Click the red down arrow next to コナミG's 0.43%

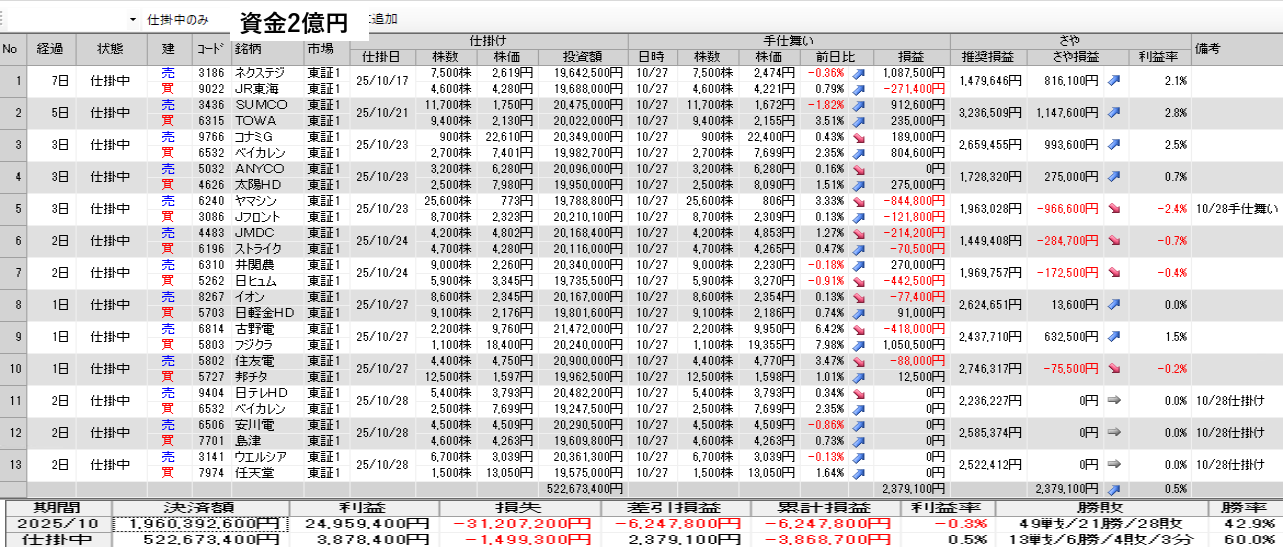tap(859, 137)
